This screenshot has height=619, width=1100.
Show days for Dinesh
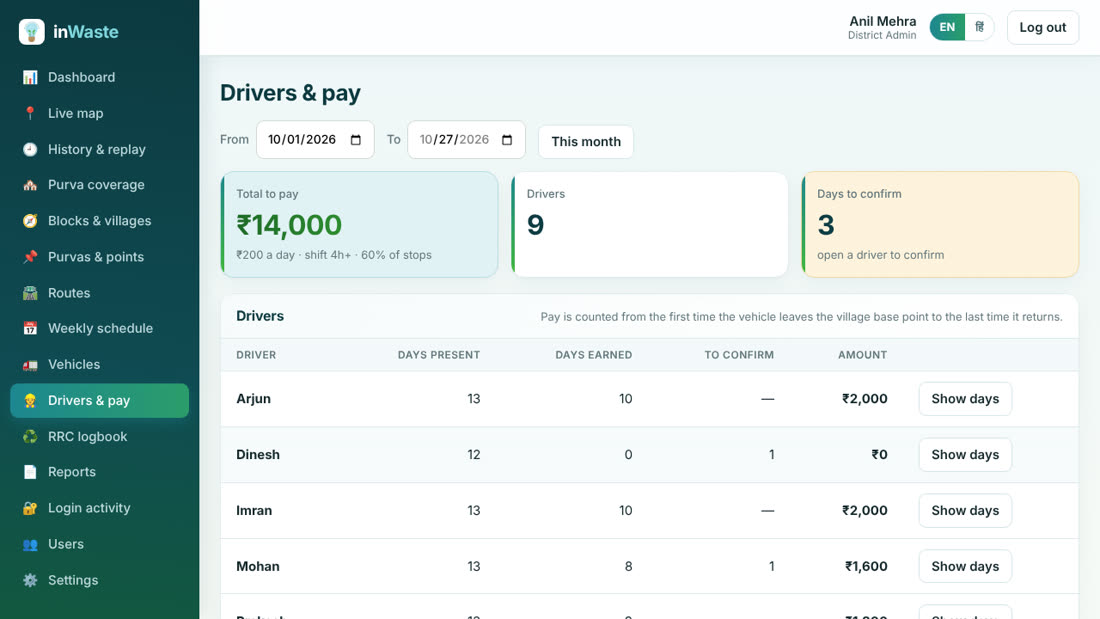(x=965, y=455)
